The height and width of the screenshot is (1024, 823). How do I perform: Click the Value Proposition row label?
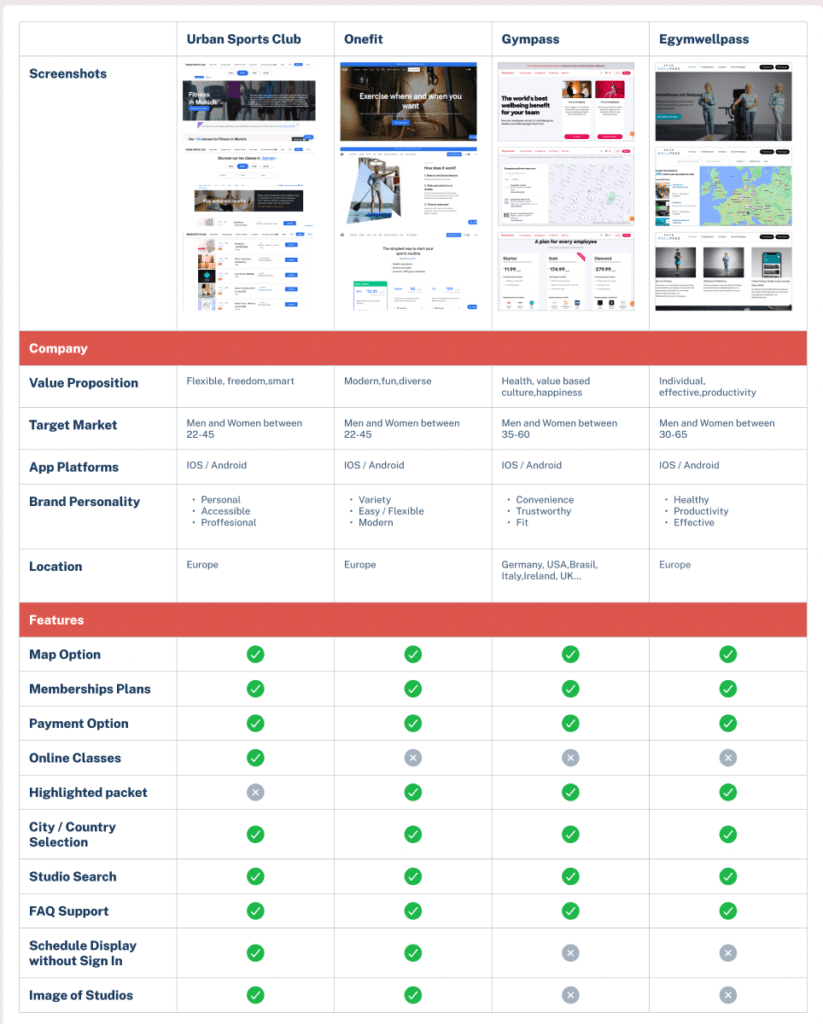(84, 383)
